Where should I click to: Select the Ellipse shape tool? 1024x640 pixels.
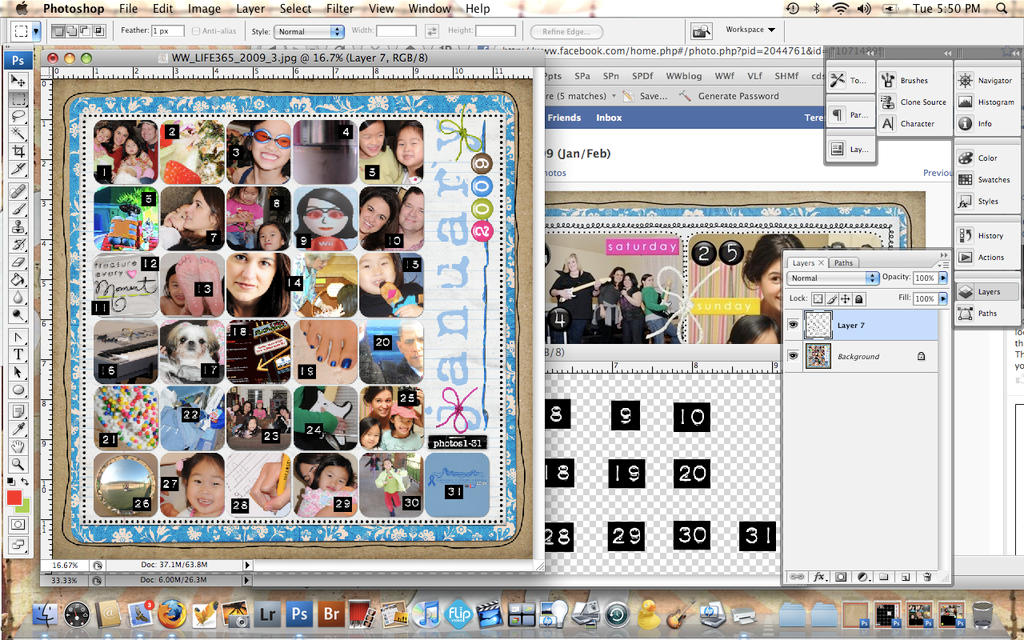point(18,390)
